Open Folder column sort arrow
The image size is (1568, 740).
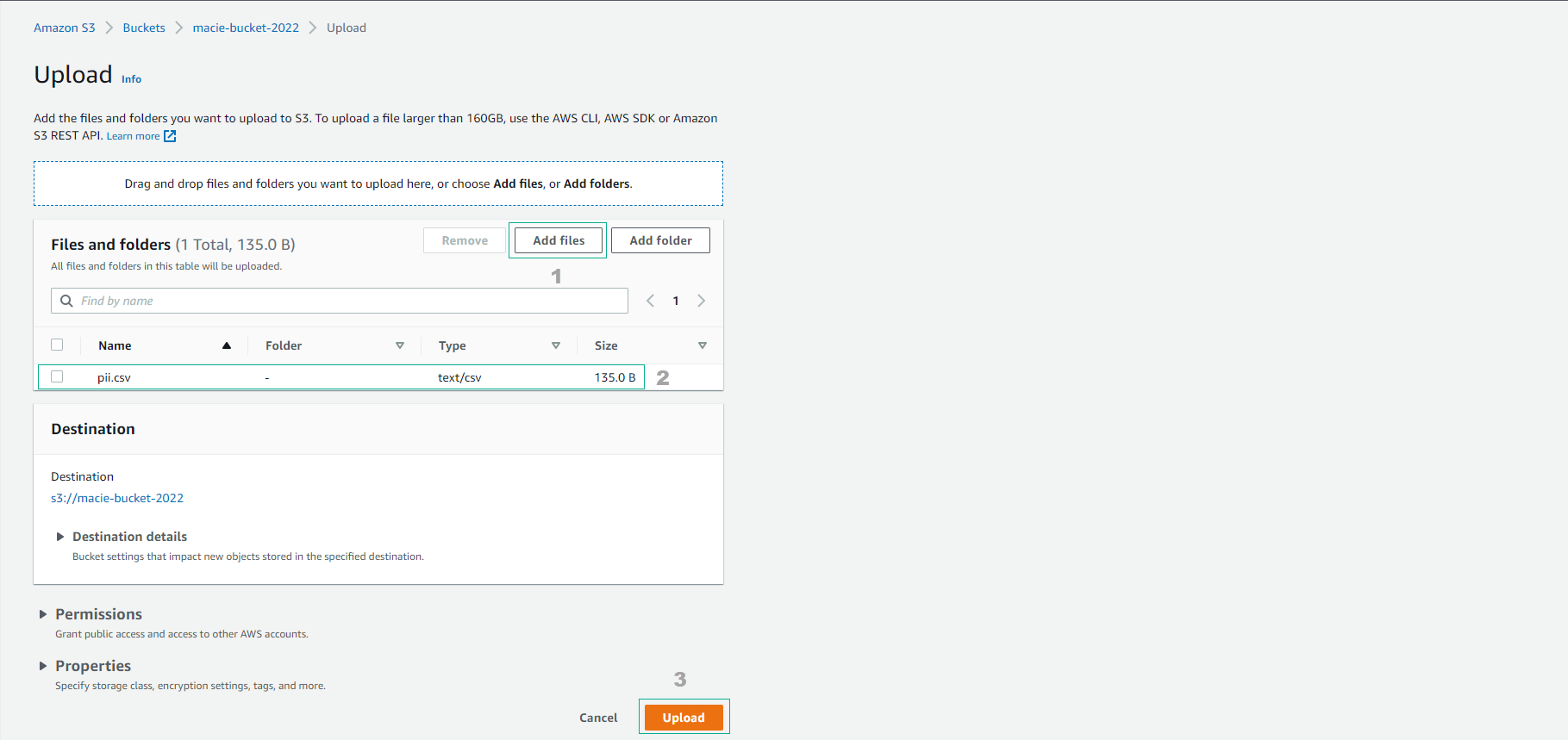tap(400, 345)
